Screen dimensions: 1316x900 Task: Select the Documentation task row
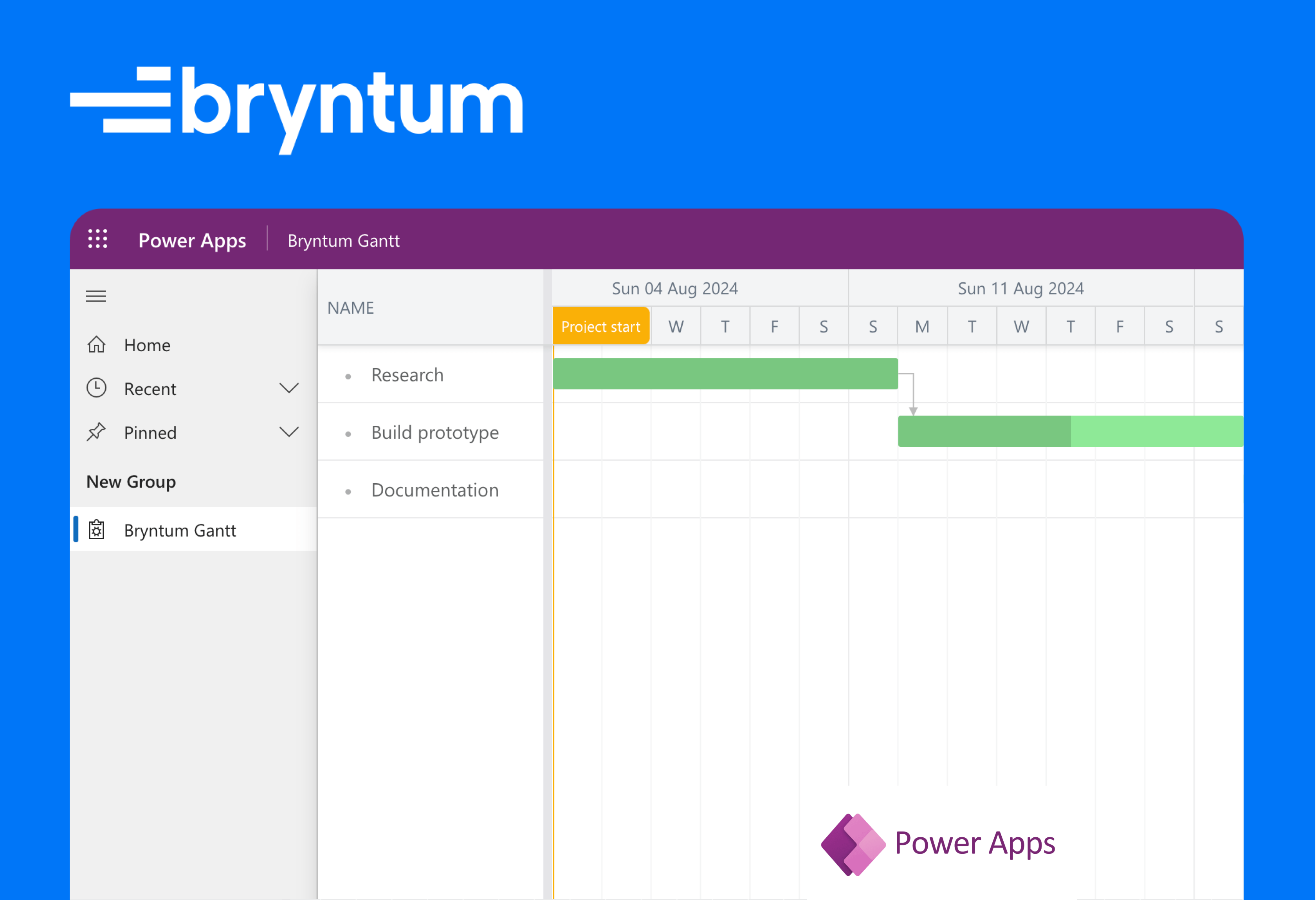click(x=430, y=490)
